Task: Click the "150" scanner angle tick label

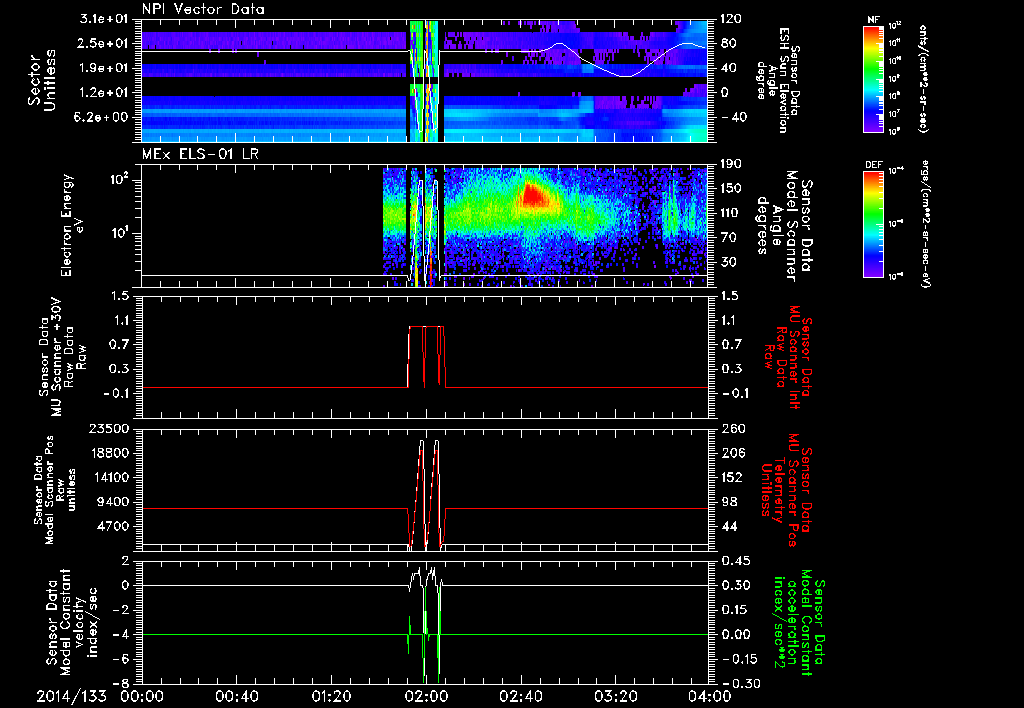Action: (731, 189)
